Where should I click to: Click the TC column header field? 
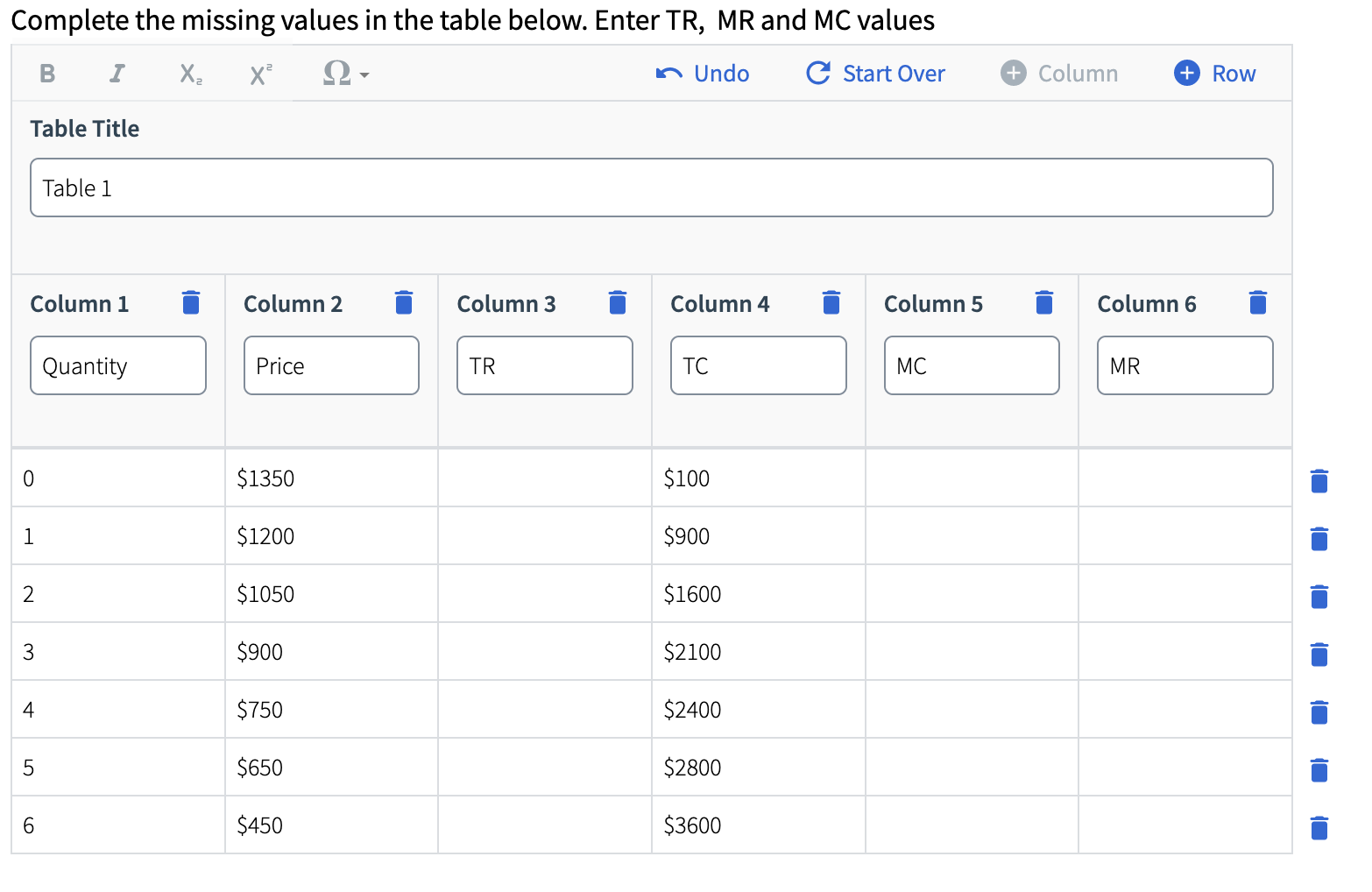(757, 365)
